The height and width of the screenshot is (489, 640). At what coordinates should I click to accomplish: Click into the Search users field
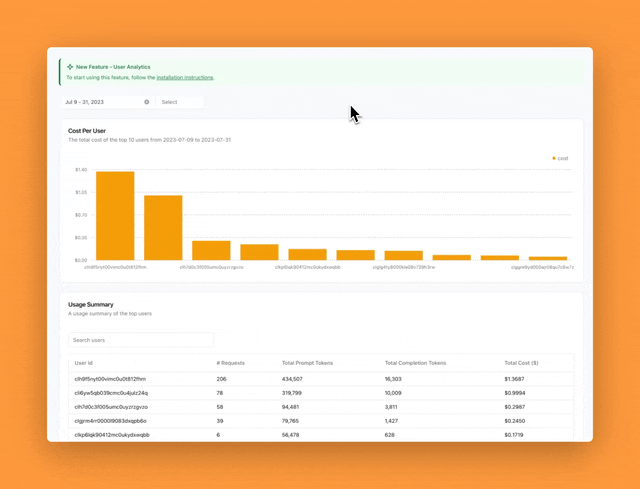click(x=141, y=340)
